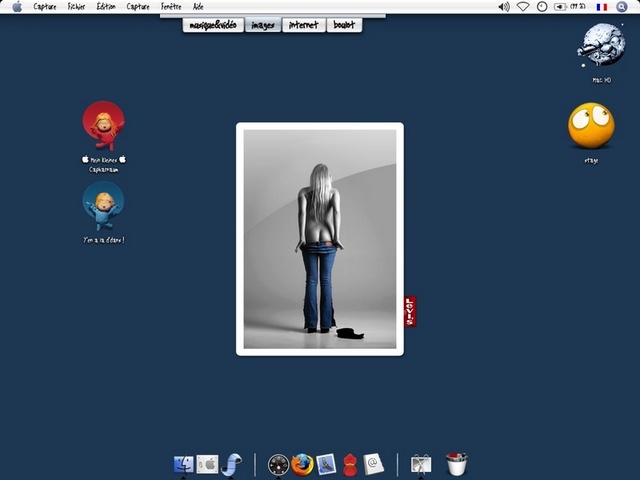Click the Trash bin in the dock

pos(457,464)
